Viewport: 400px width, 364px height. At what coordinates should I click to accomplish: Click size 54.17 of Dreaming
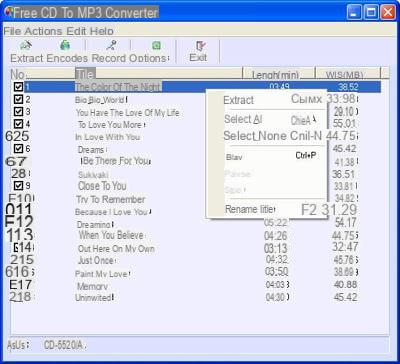coord(346,222)
